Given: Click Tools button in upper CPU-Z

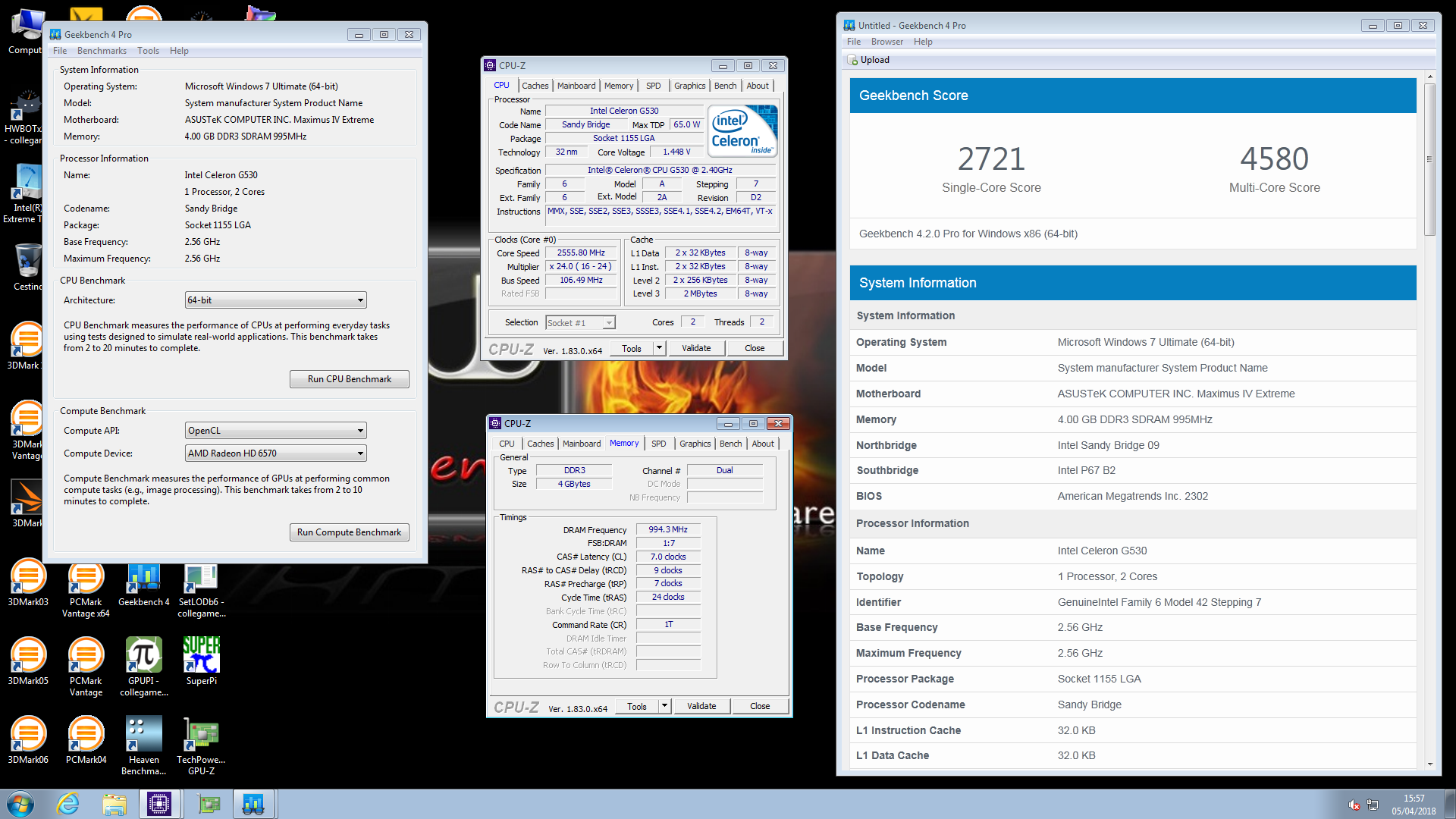Looking at the screenshot, I should click(632, 348).
